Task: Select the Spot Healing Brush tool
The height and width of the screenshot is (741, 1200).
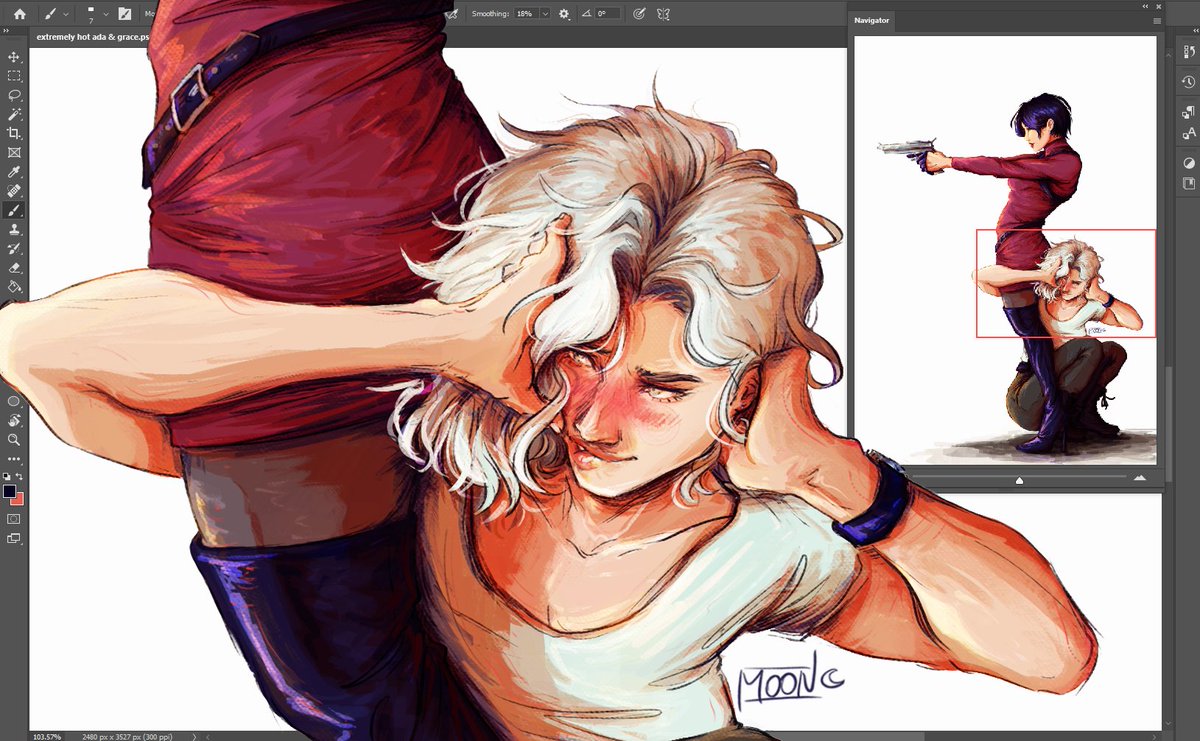Action: pyautogui.click(x=14, y=191)
